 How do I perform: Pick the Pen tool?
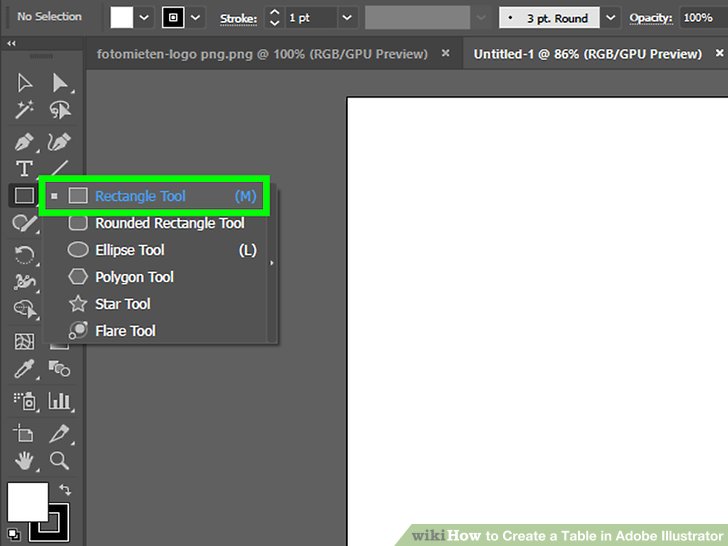click(x=24, y=142)
